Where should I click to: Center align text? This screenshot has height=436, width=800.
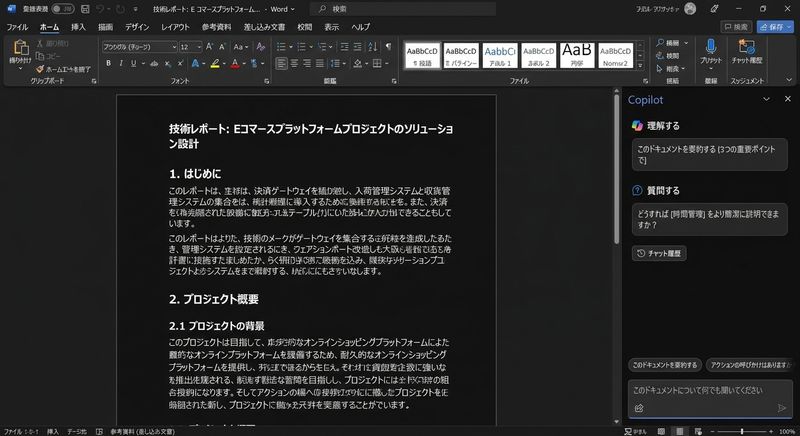point(294,64)
